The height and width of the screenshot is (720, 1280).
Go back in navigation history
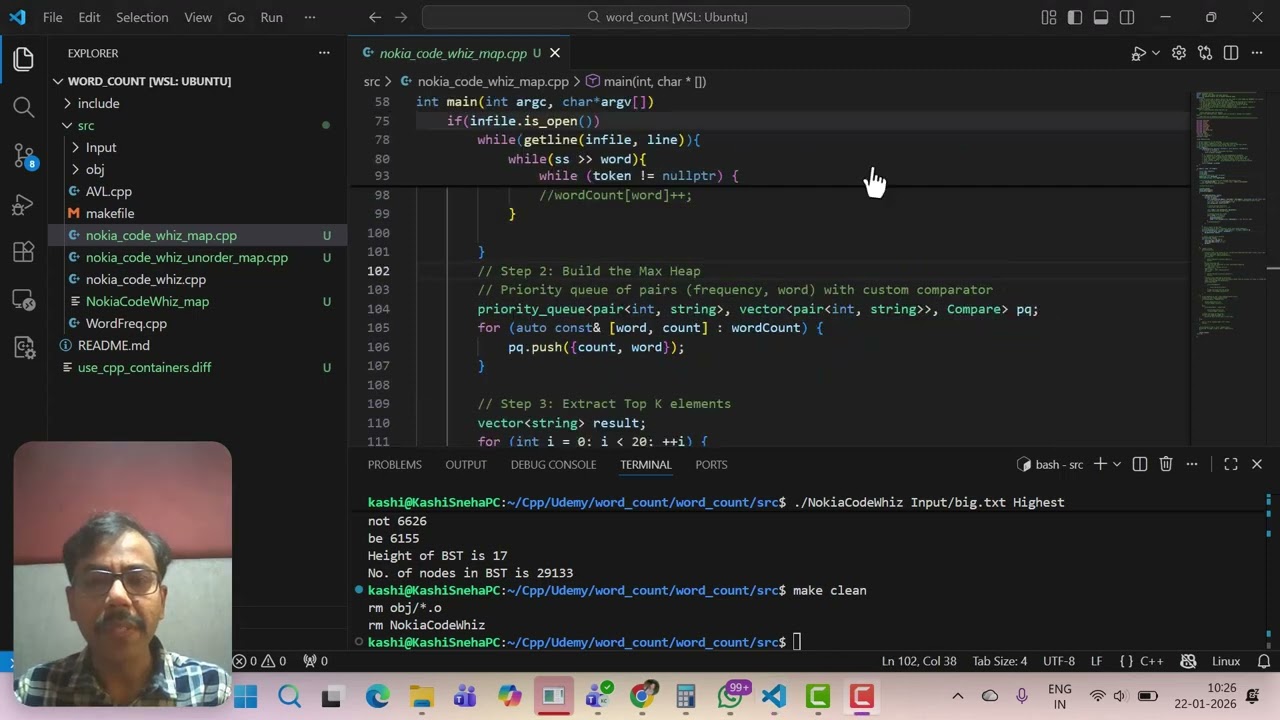375,17
